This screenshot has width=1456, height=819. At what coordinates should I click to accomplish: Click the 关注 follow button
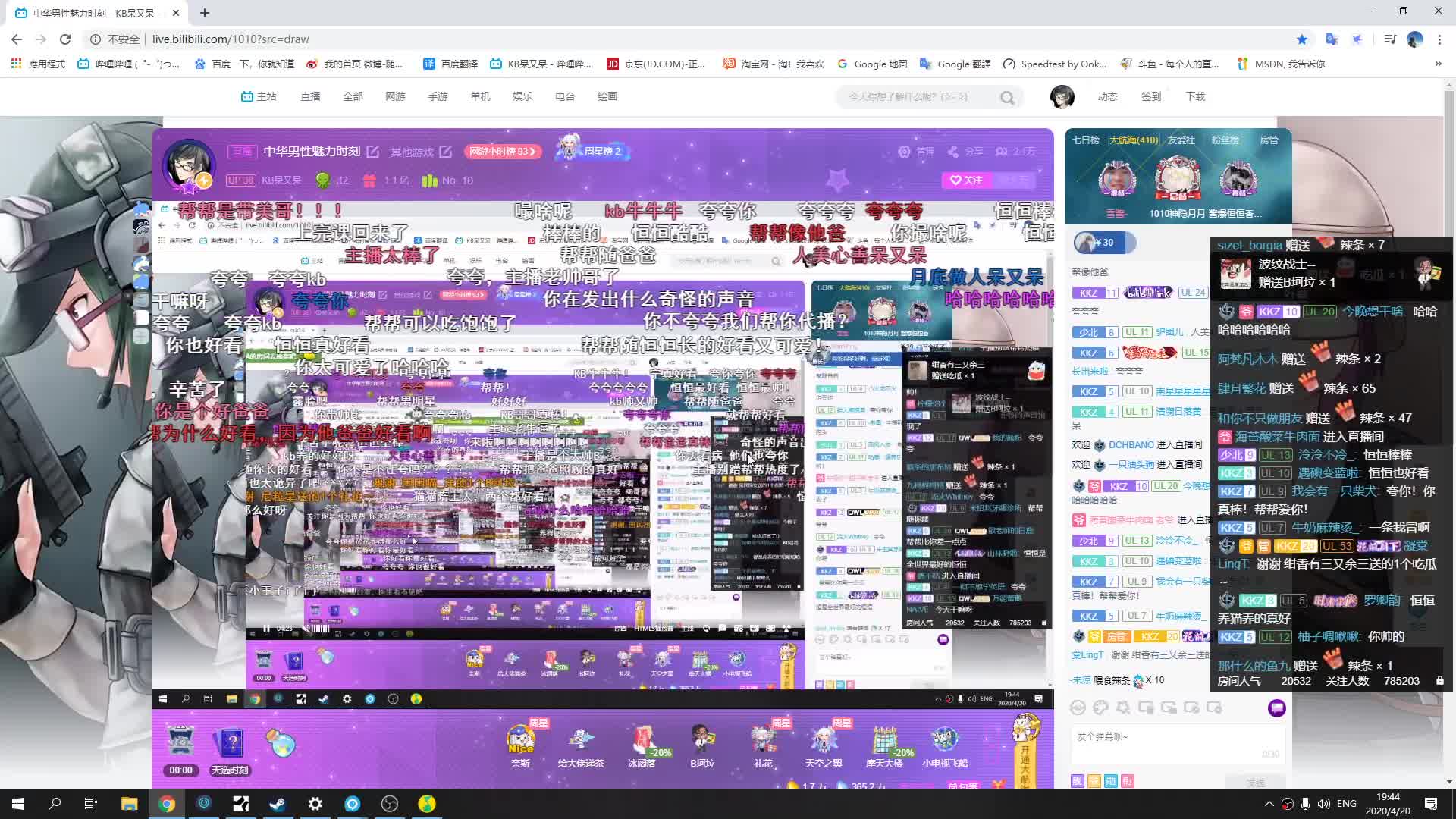point(966,180)
